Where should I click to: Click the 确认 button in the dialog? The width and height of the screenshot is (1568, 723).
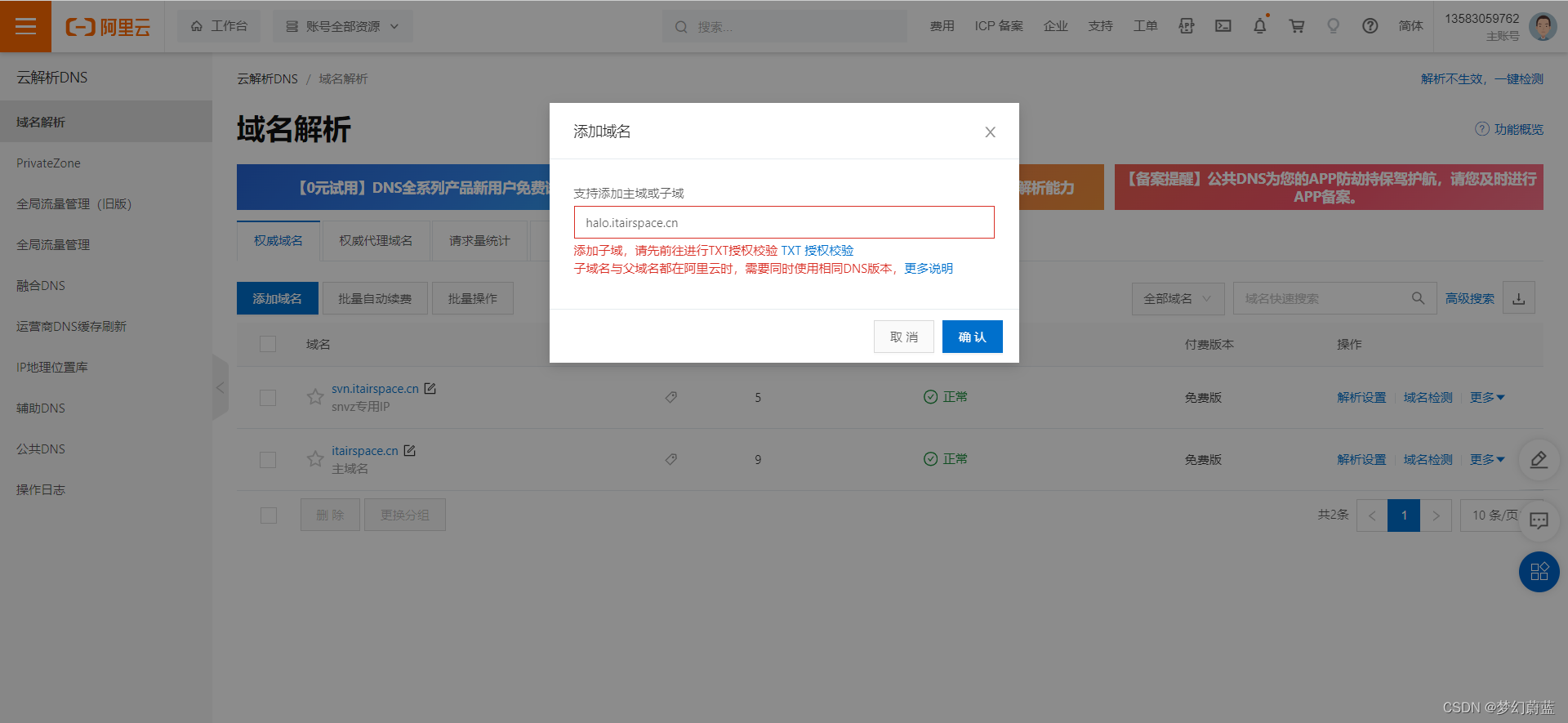(x=972, y=337)
